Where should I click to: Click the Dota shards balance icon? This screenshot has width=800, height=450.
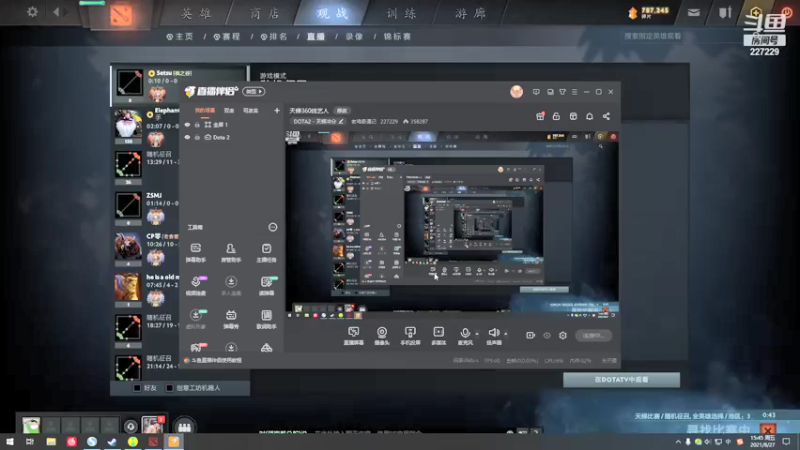[633, 13]
